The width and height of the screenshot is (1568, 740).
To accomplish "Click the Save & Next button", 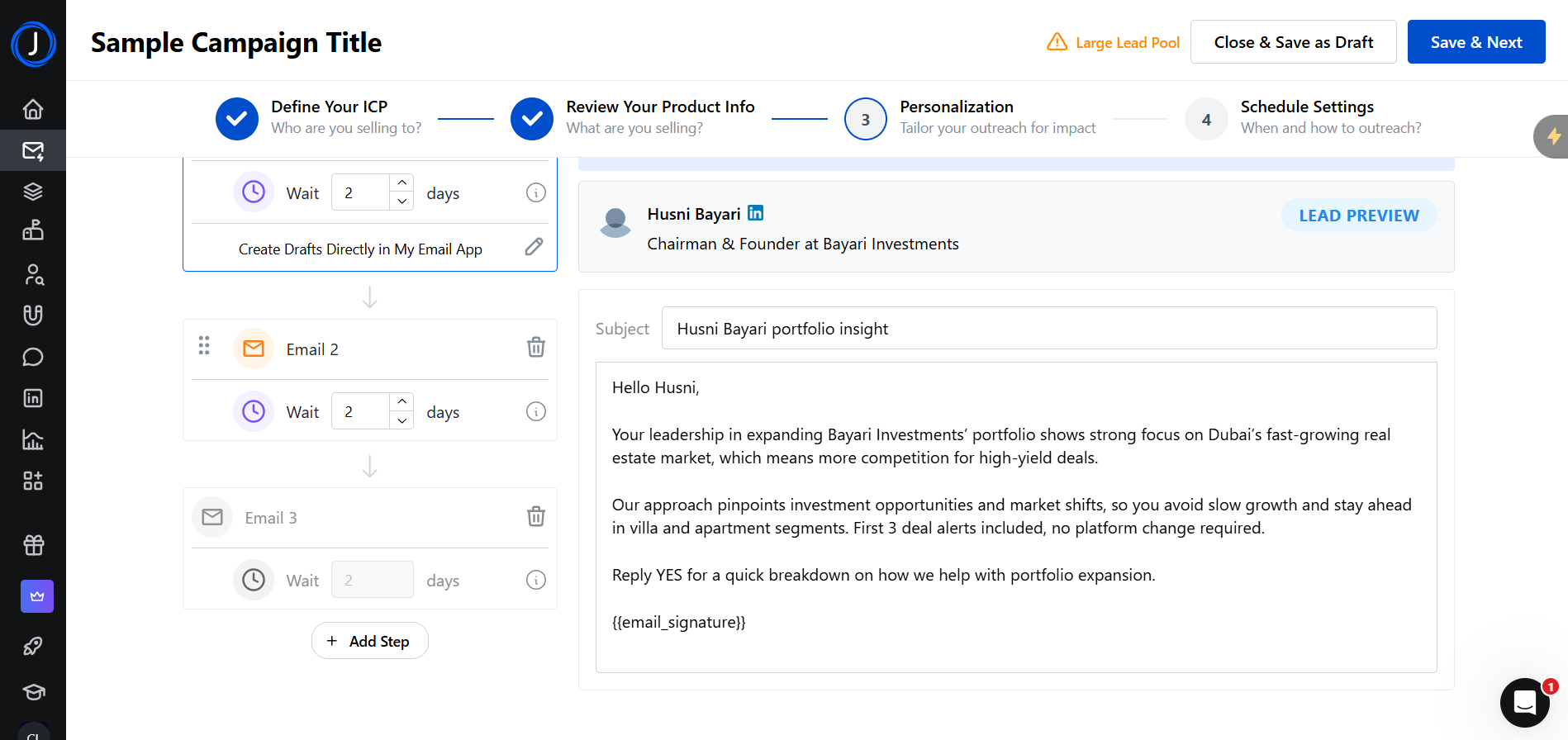I will tap(1475, 42).
